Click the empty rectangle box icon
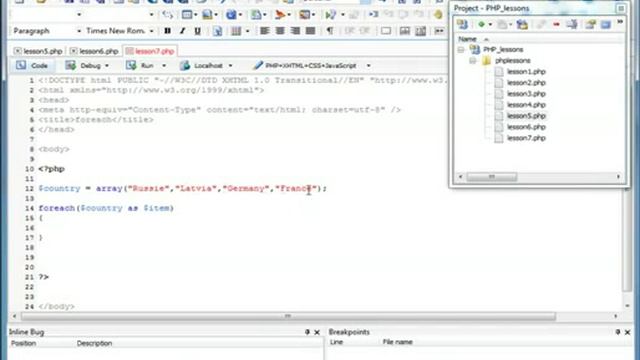The image size is (640, 360). 386,31
